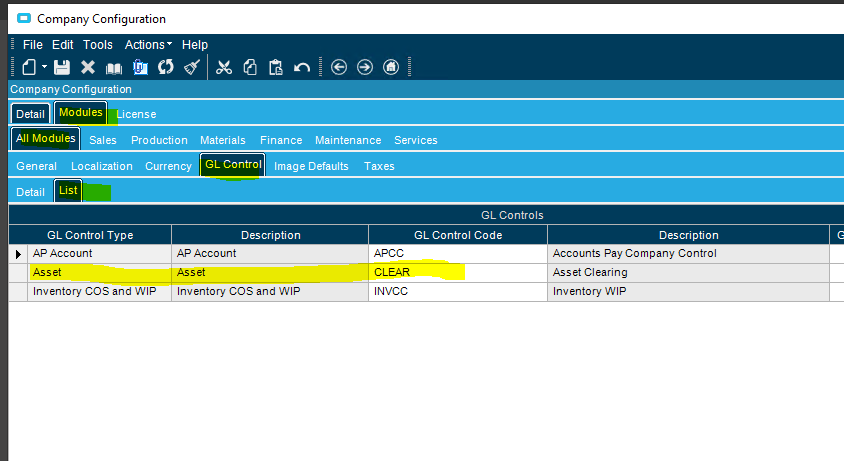
Task: Click the Save floppy disk icon
Action: [62, 67]
